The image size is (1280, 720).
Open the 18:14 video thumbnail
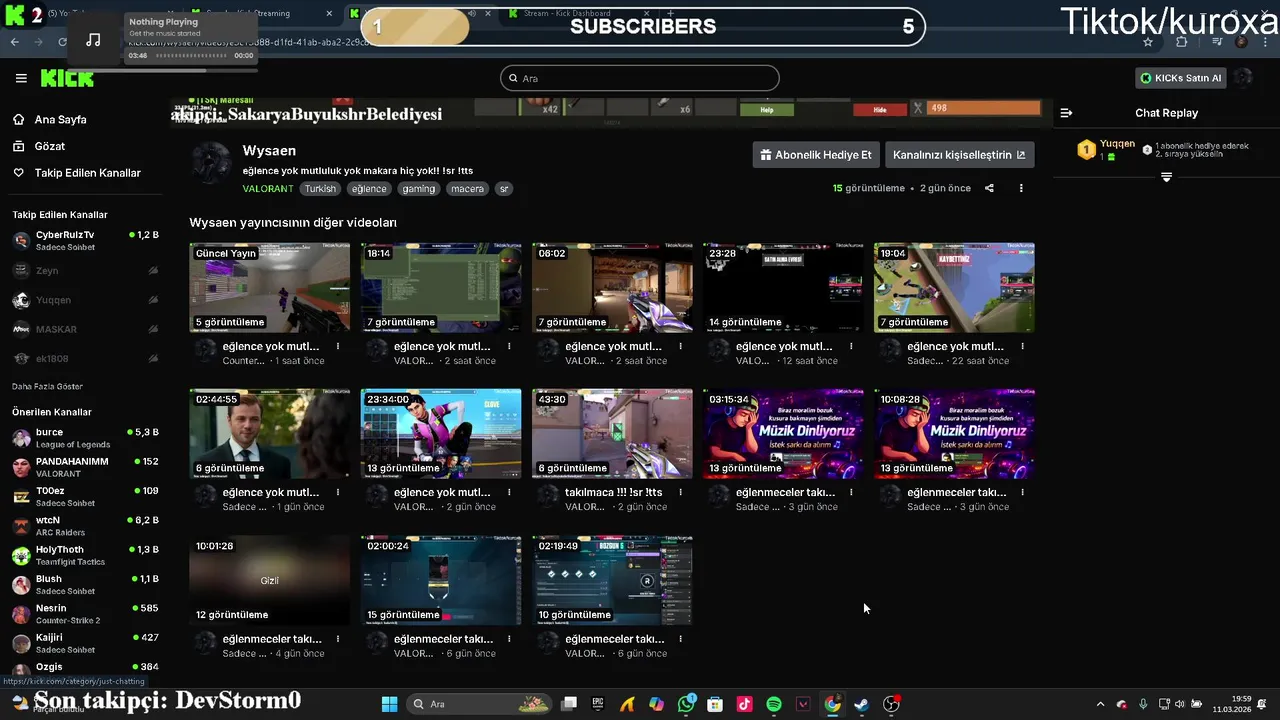click(441, 287)
